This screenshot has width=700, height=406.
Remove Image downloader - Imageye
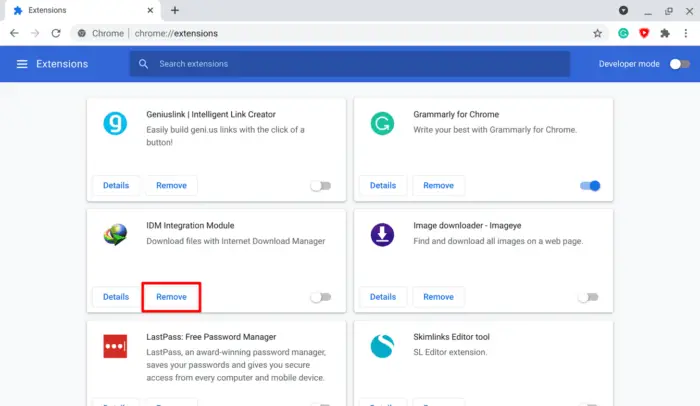click(438, 297)
